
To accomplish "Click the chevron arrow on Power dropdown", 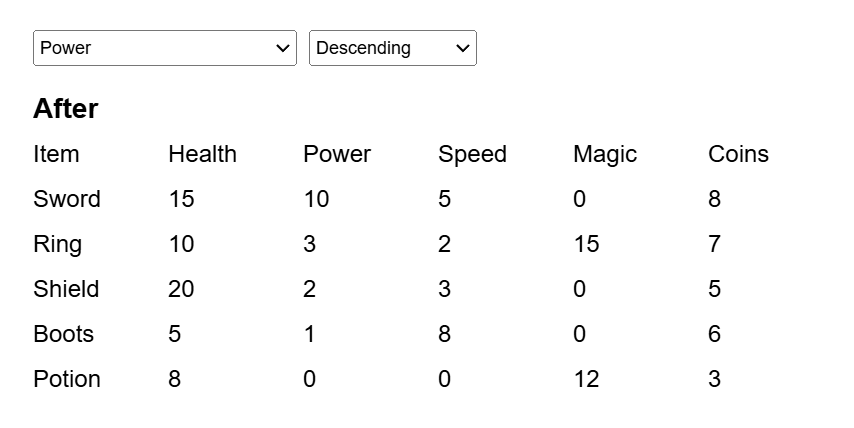I will [282, 48].
